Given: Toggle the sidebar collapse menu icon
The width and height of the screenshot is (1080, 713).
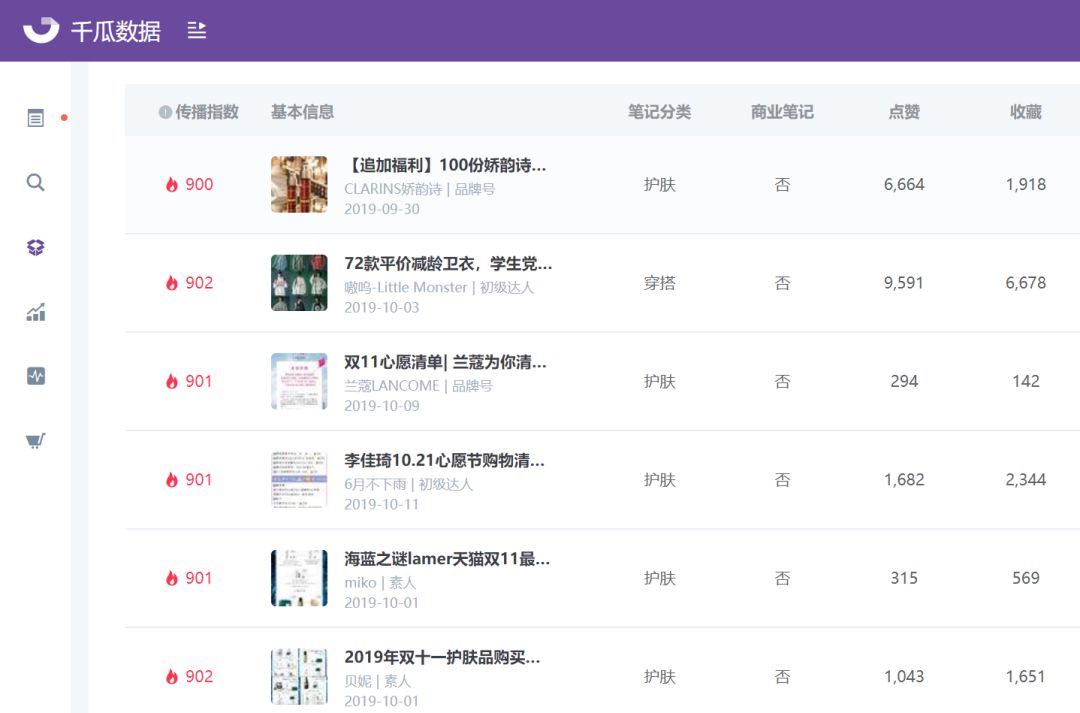Looking at the screenshot, I should pyautogui.click(x=197, y=30).
